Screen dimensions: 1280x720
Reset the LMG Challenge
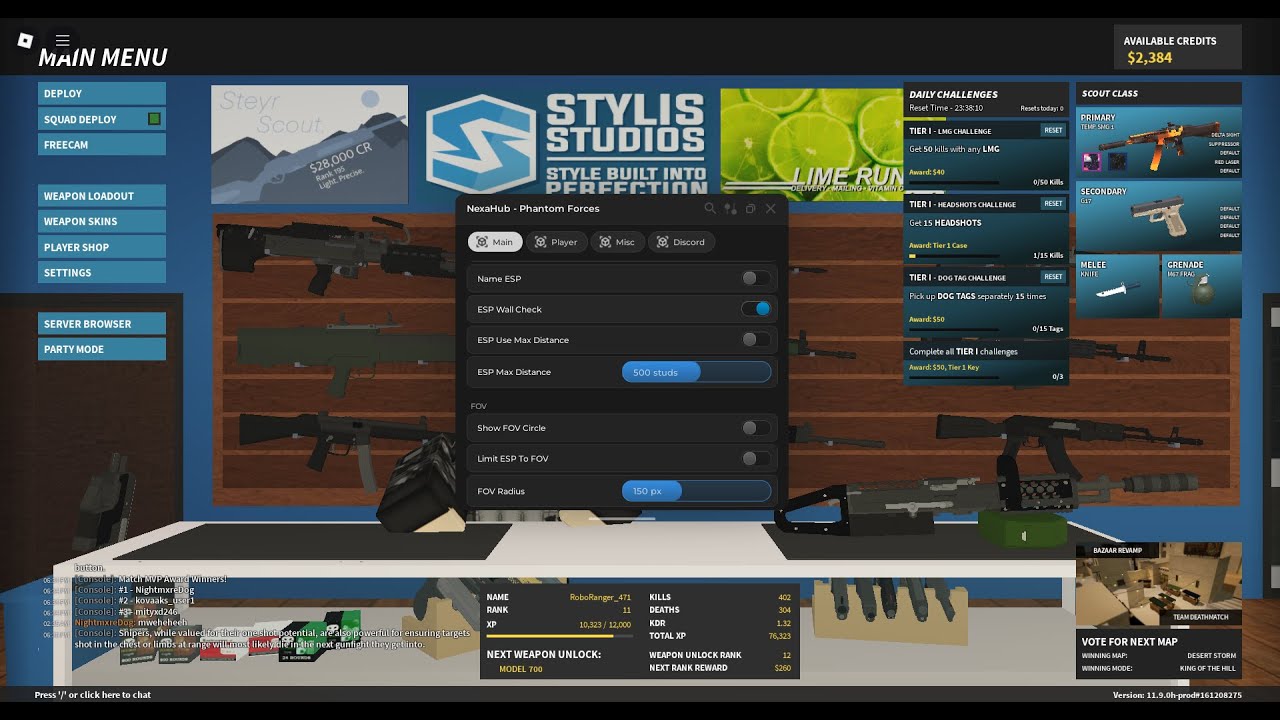tap(1053, 130)
